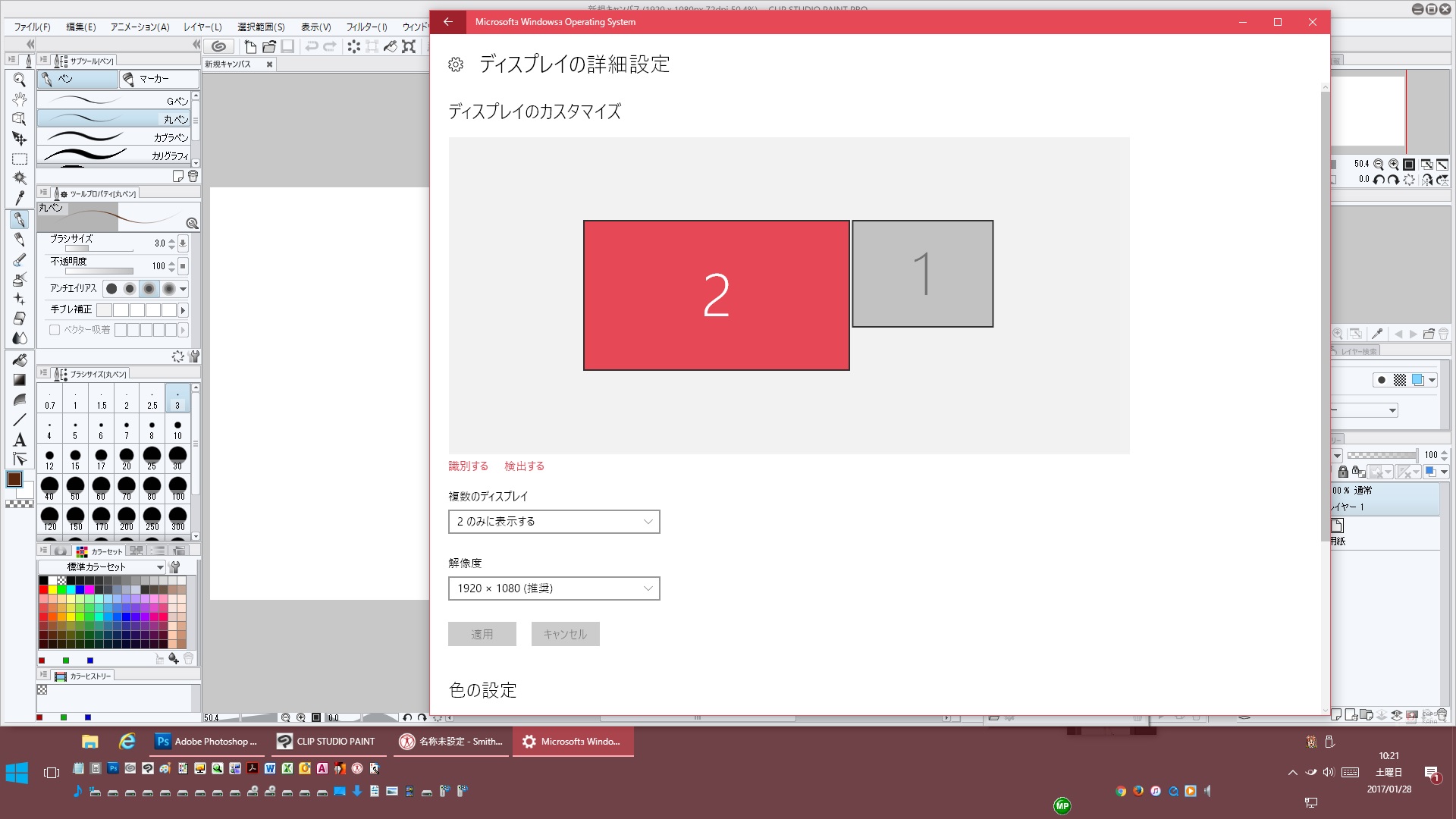This screenshot has width=1456, height=819.
Task: Select the rectangle Selection area tool
Action: click(20, 159)
